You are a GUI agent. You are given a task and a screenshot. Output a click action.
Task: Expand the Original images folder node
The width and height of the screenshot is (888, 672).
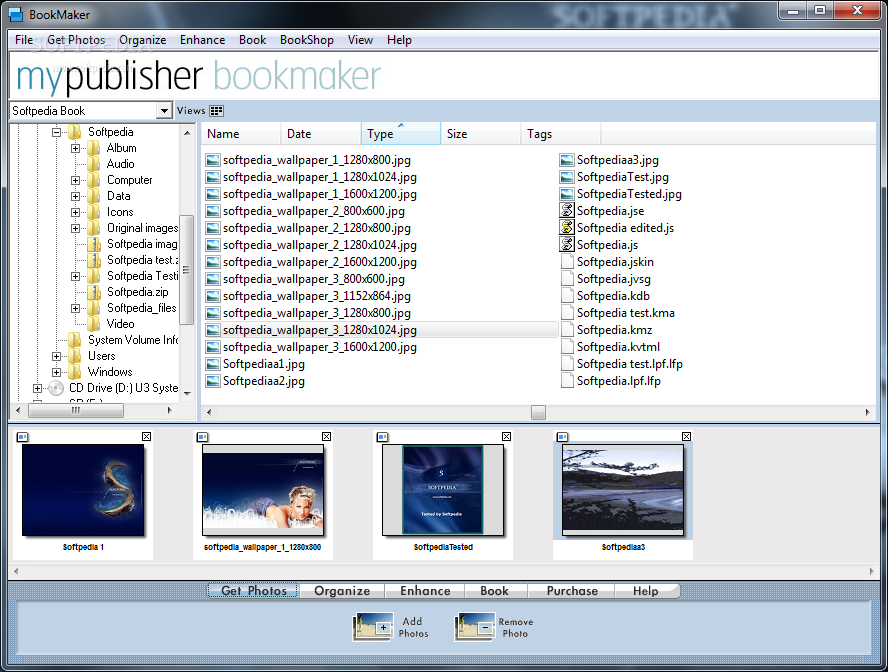(x=75, y=228)
